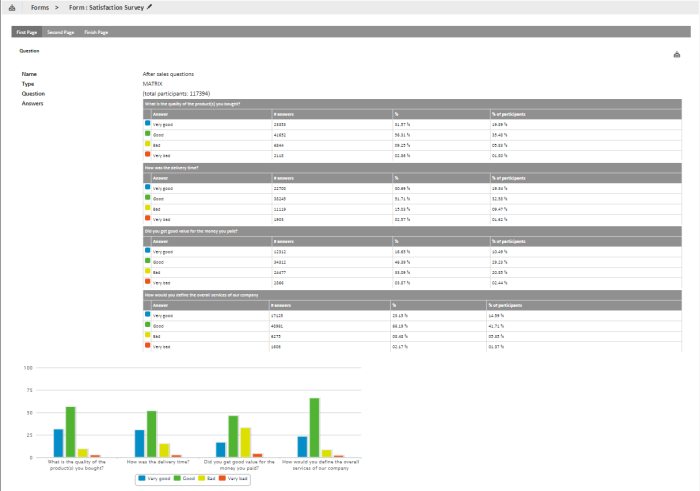Click the blue Very good swatch in product quality table
The height and width of the screenshot is (491, 700).
click(x=148, y=122)
